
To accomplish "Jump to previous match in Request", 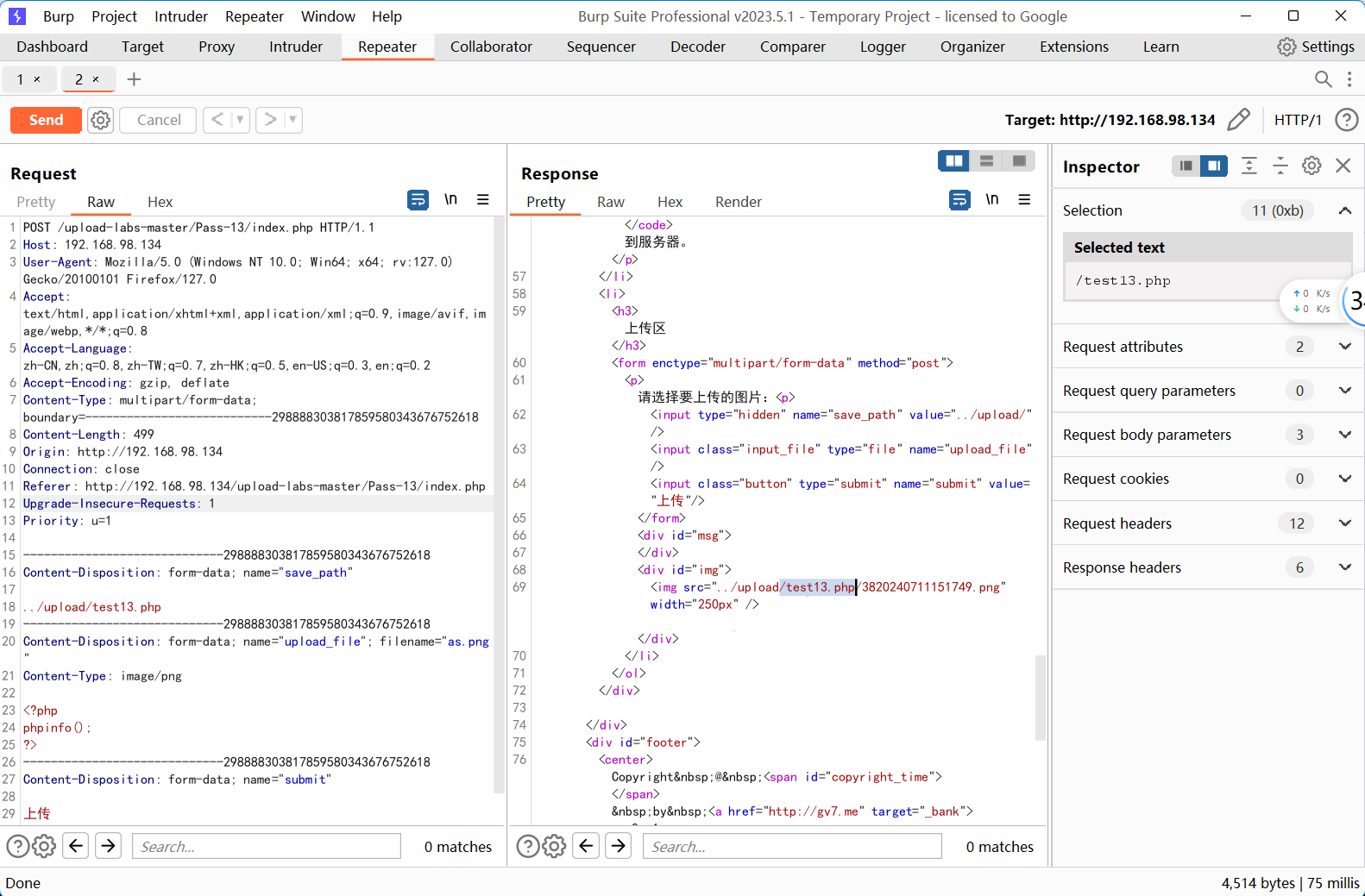I will [76, 846].
